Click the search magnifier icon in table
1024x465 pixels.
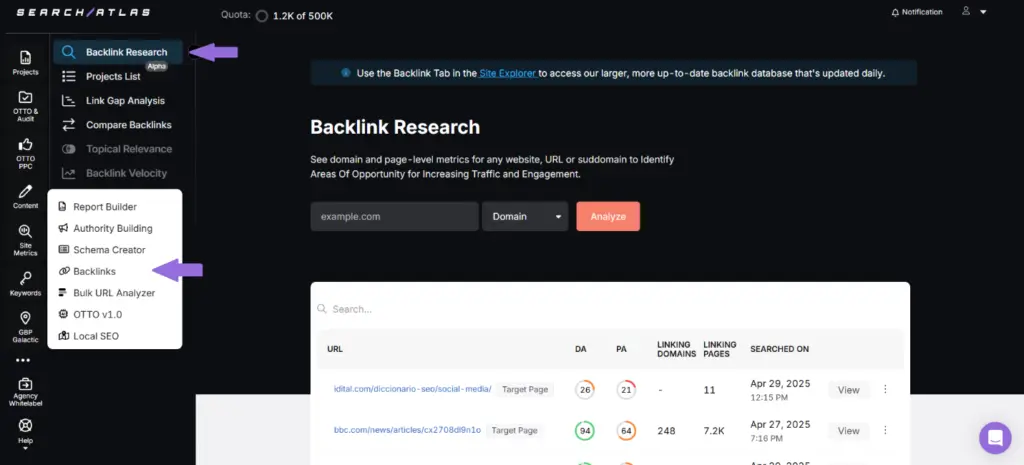click(x=322, y=309)
